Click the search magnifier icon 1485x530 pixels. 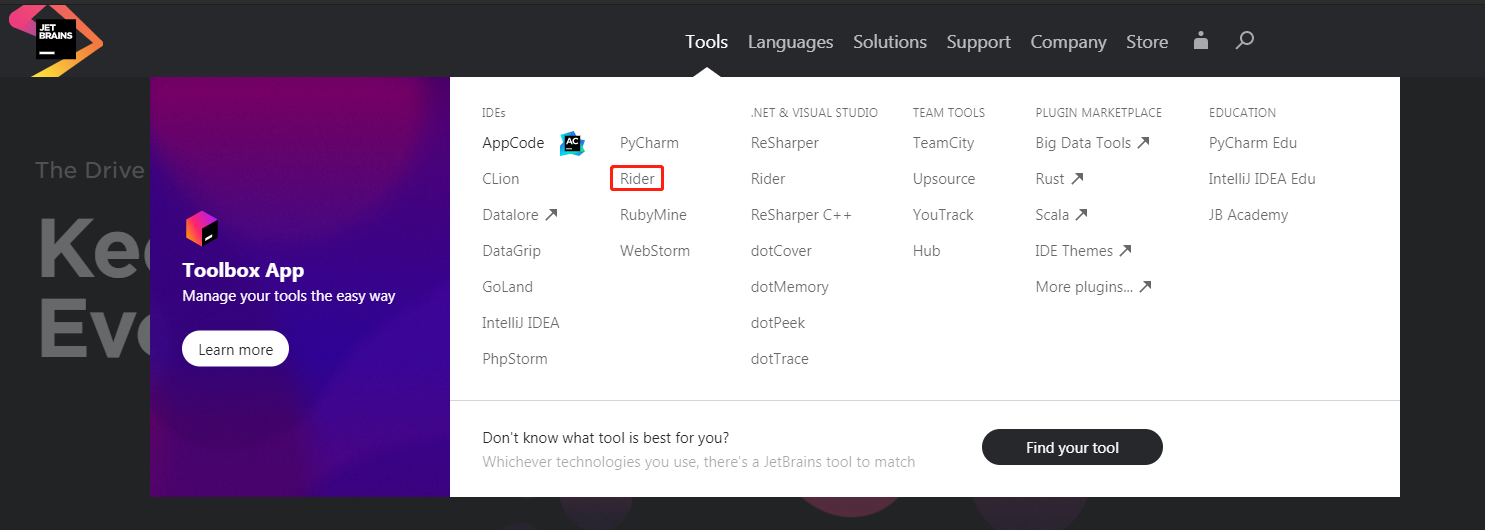pos(1244,41)
